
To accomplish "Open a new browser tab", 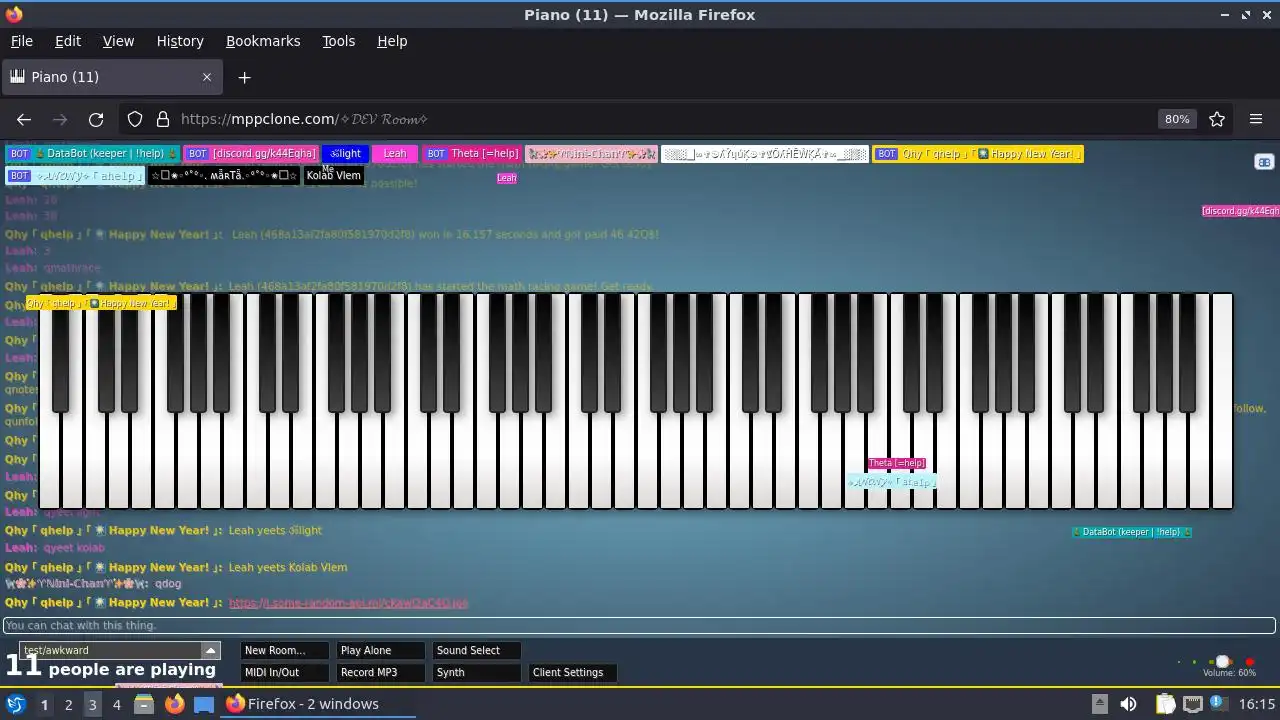I will tap(244, 77).
